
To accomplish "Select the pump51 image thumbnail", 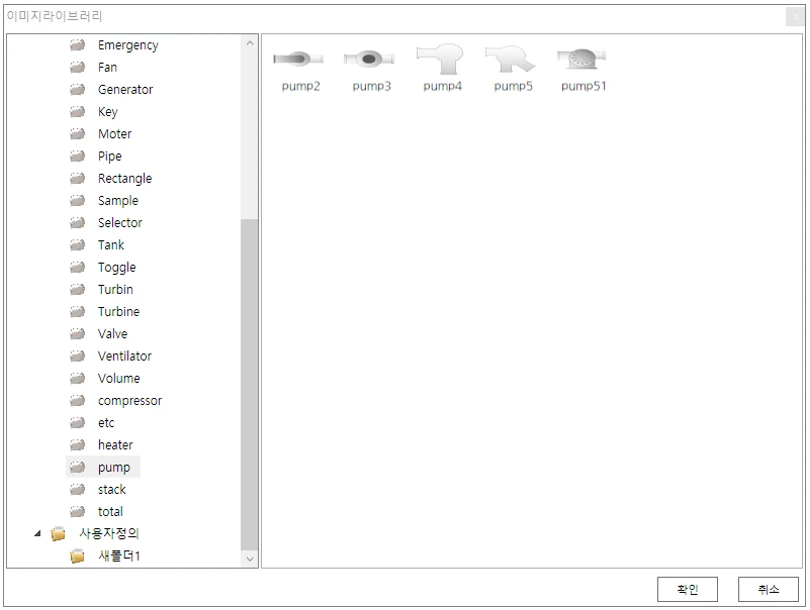I will 582,59.
